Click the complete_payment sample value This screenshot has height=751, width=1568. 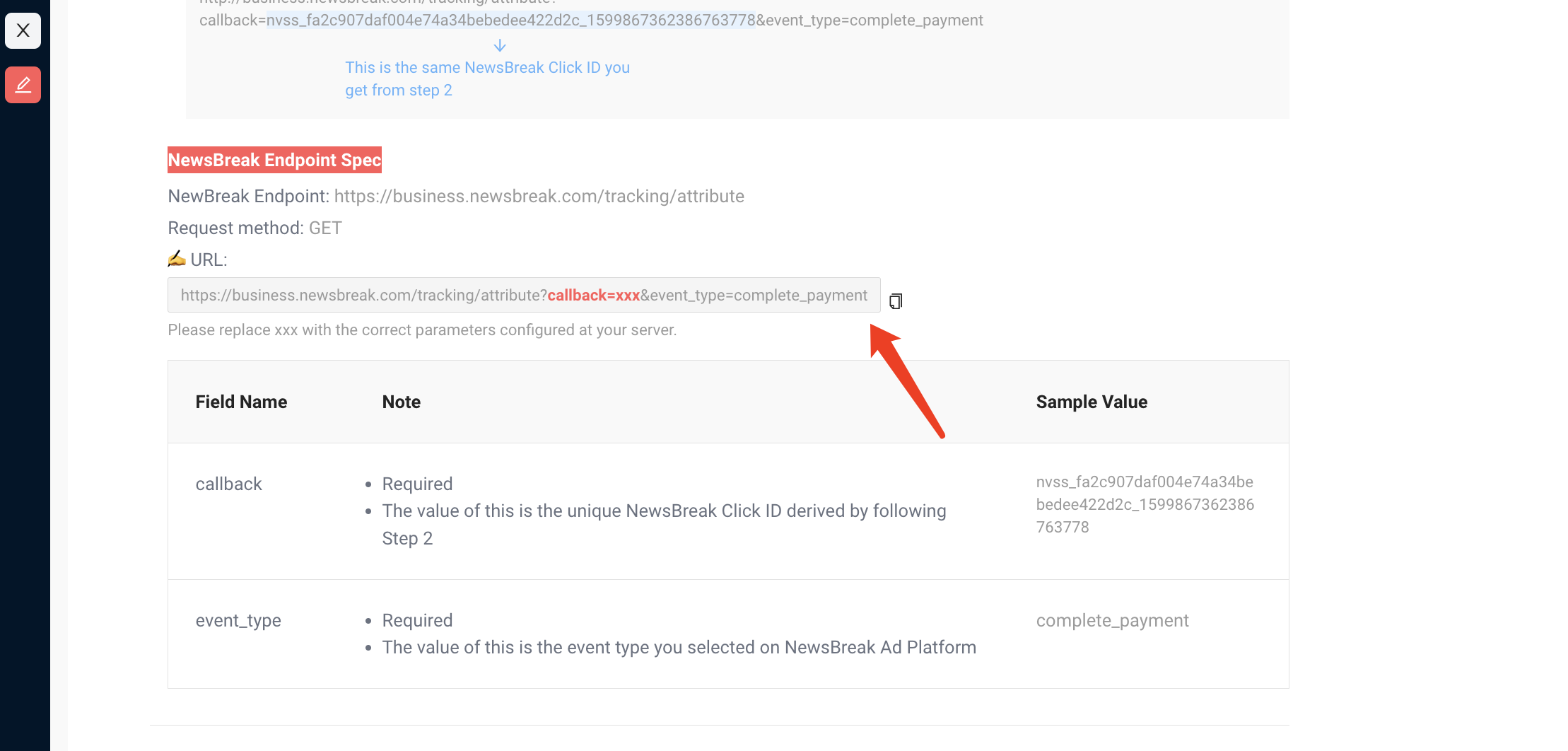[1112, 620]
